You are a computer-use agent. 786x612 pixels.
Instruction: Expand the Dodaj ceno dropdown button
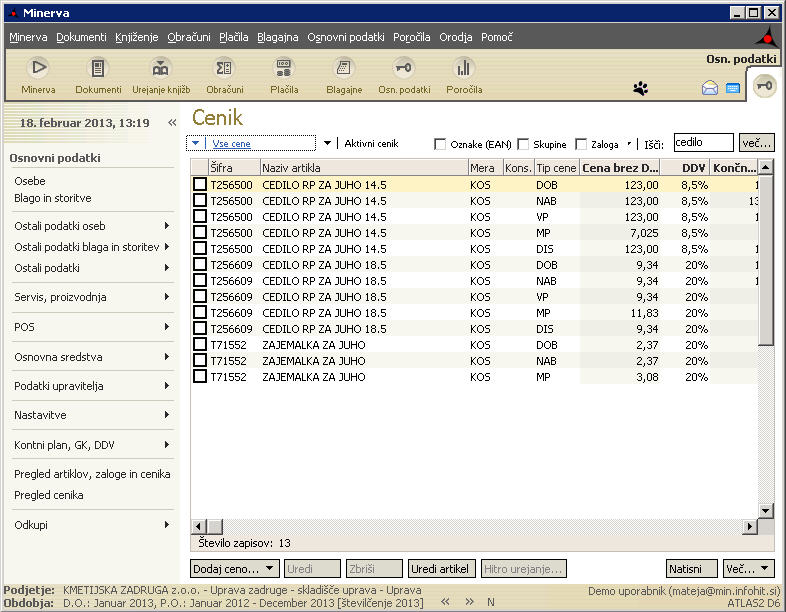pyautogui.click(x=234, y=569)
